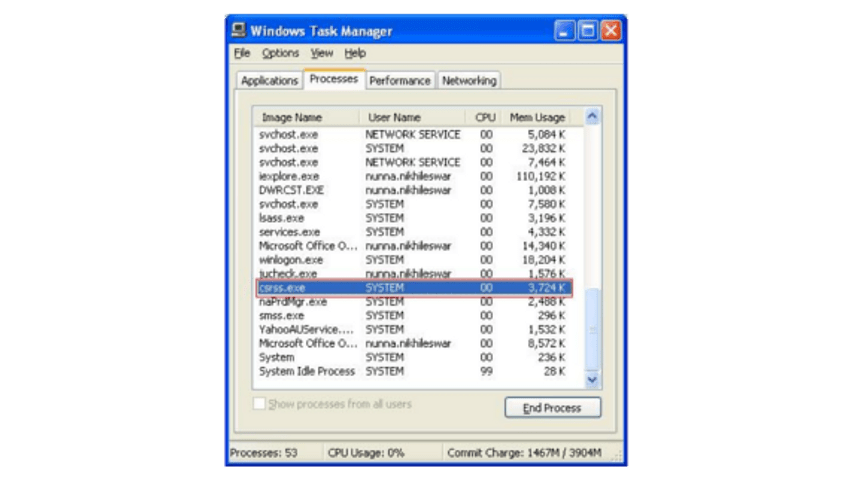Screen dimensions: 850x478
Task: Sort by Mem Usage column header
Action: (x=537, y=118)
